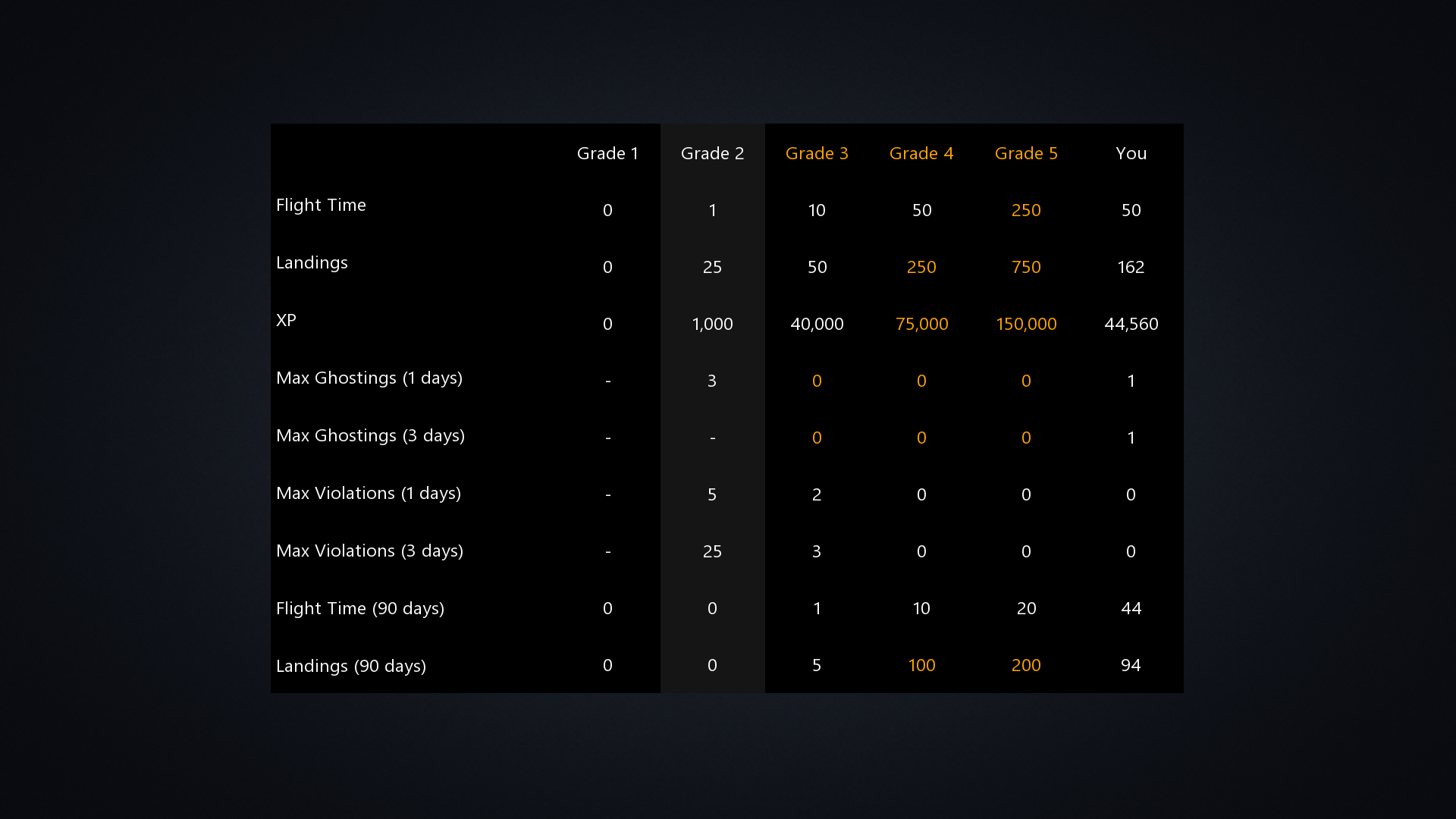
Task: Open the Grade 5 column header
Action: (x=1026, y=153)
